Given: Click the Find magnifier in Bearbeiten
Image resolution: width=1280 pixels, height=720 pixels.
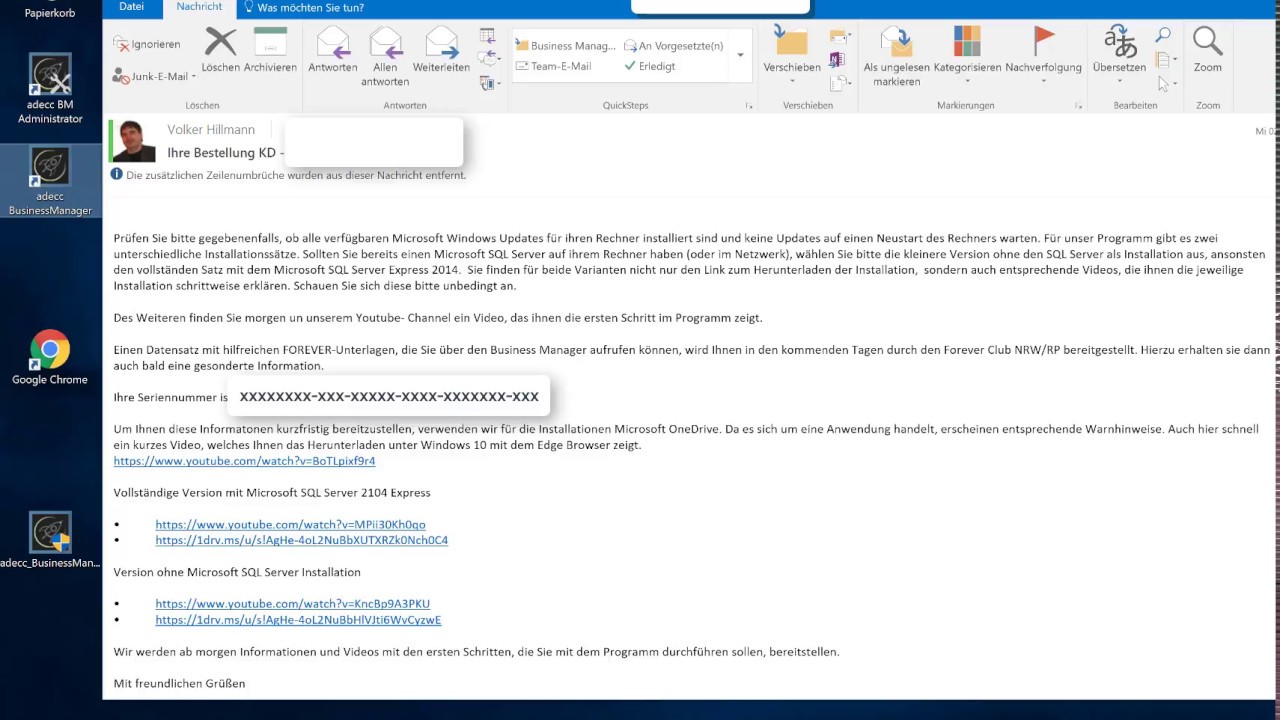Looking at the screenshot, I should (x=1163, y=36).
